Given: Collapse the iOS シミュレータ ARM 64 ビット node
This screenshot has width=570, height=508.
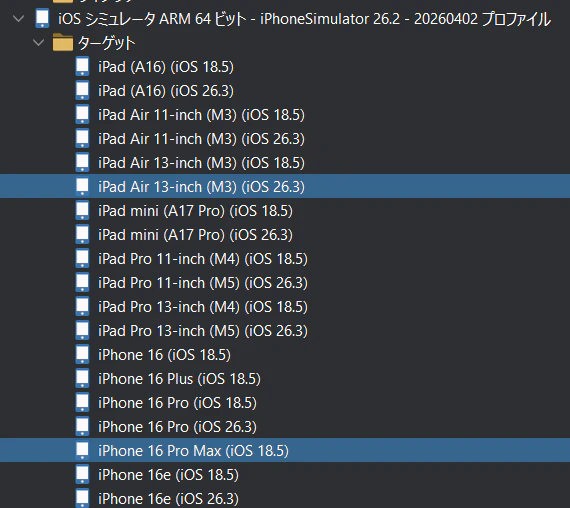Looking at the screenshot, I should 19,19.
